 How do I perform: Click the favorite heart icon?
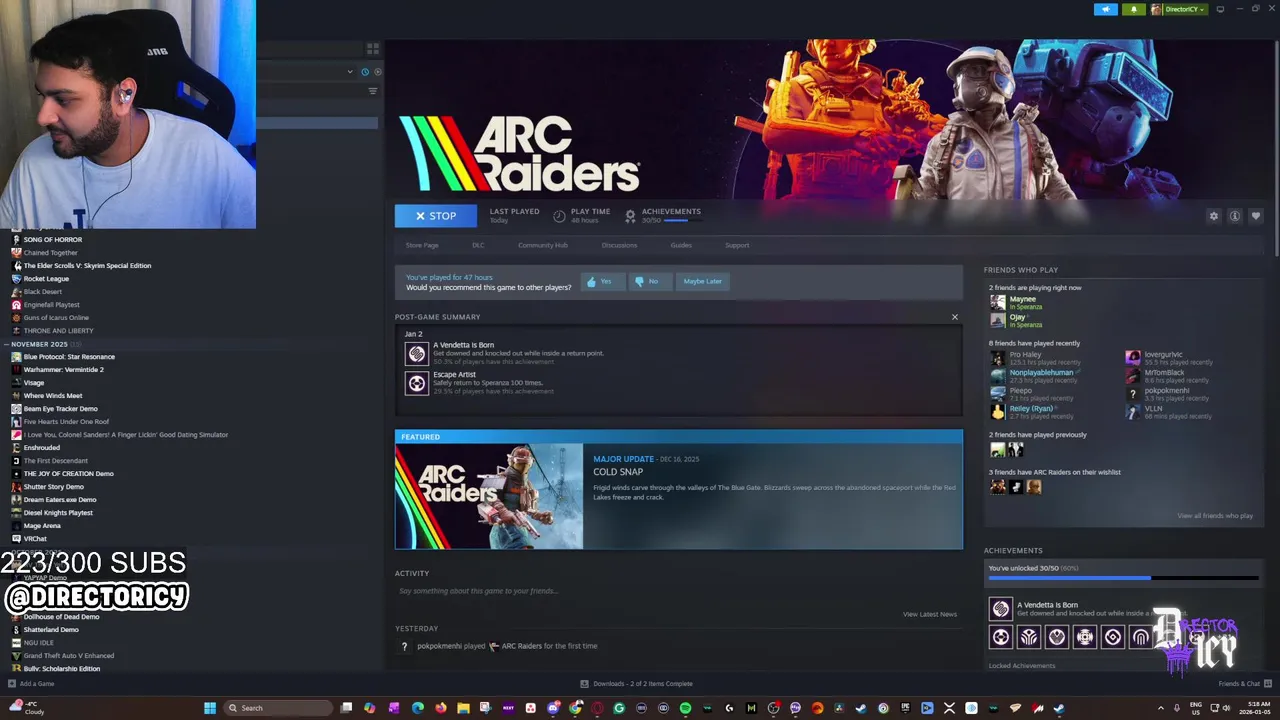pyautogui.click(x=1256, y=216)
